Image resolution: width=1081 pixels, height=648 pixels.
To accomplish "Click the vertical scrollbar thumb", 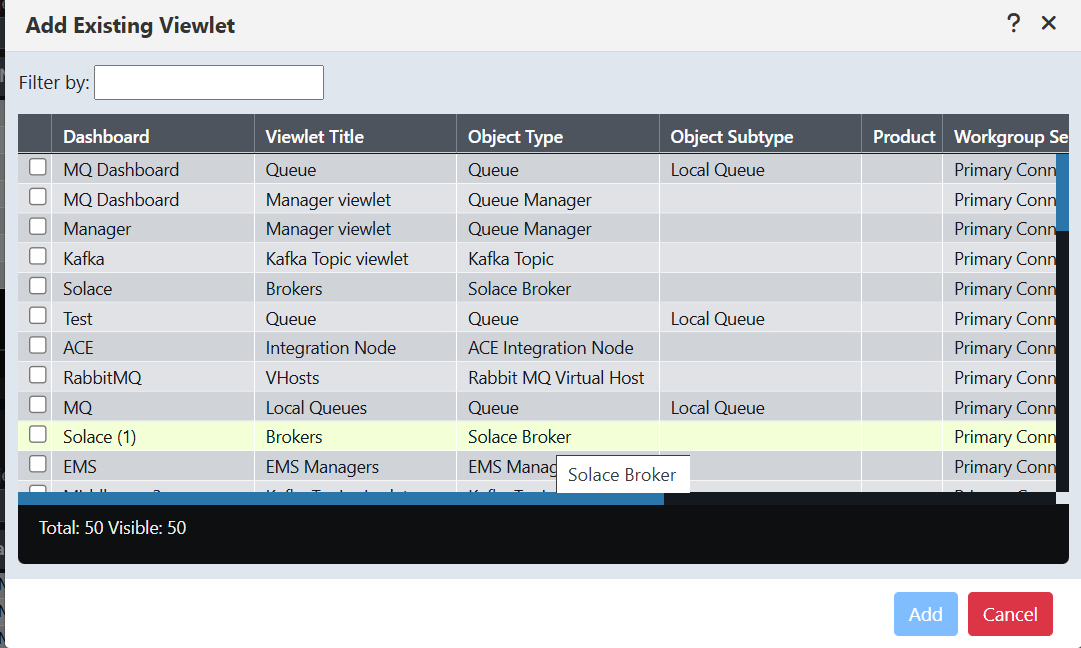I will 1062,193.
